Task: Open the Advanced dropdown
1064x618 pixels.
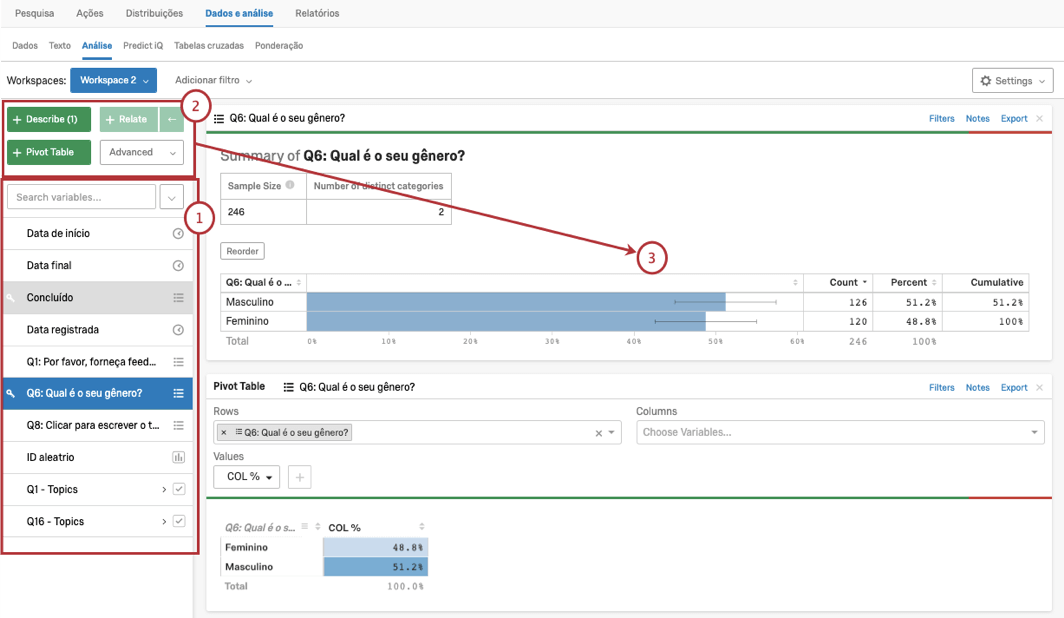Action: [x=142, y=153]
